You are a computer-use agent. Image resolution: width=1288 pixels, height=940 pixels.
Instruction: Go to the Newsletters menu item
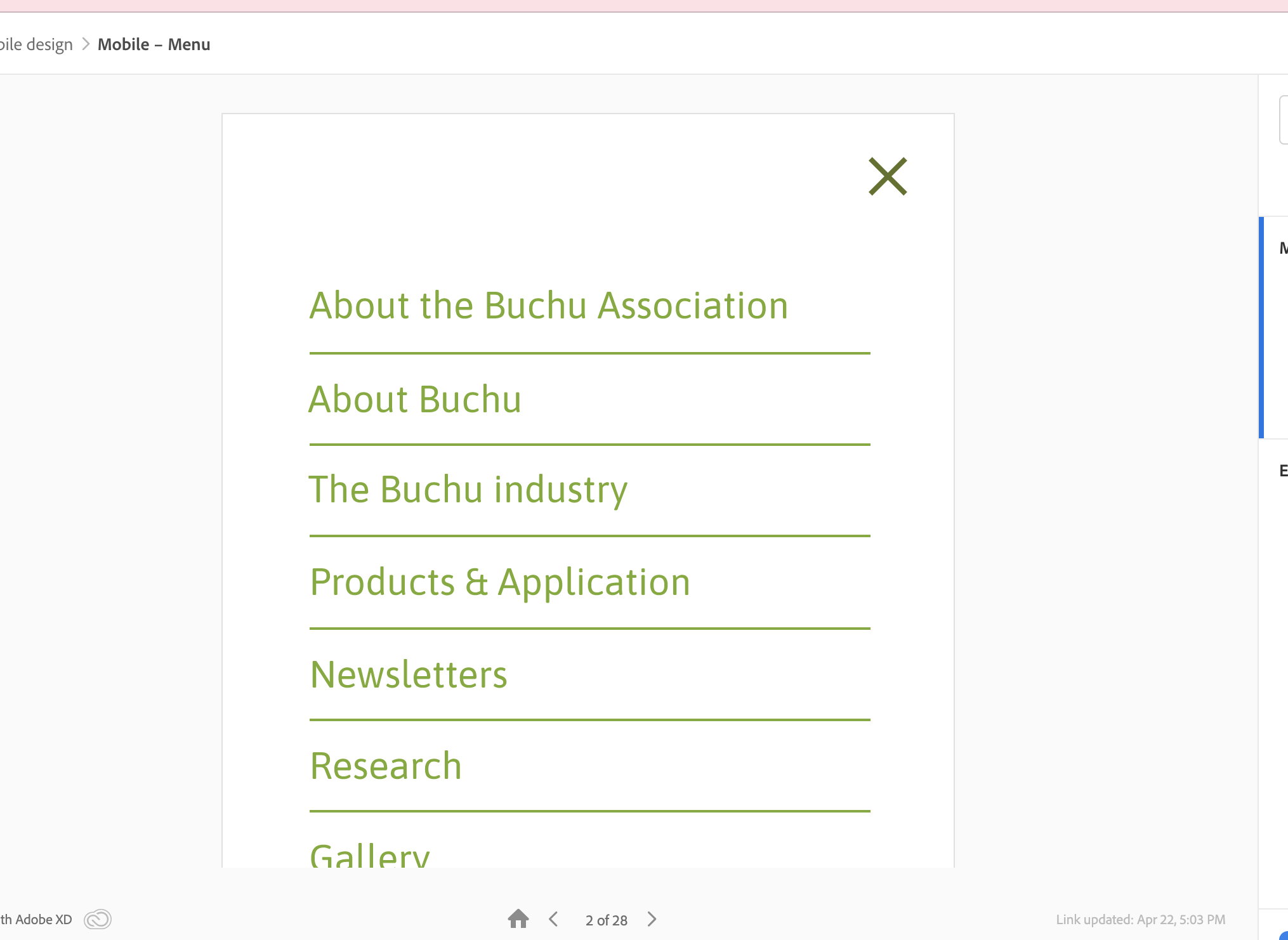(409, 674)
